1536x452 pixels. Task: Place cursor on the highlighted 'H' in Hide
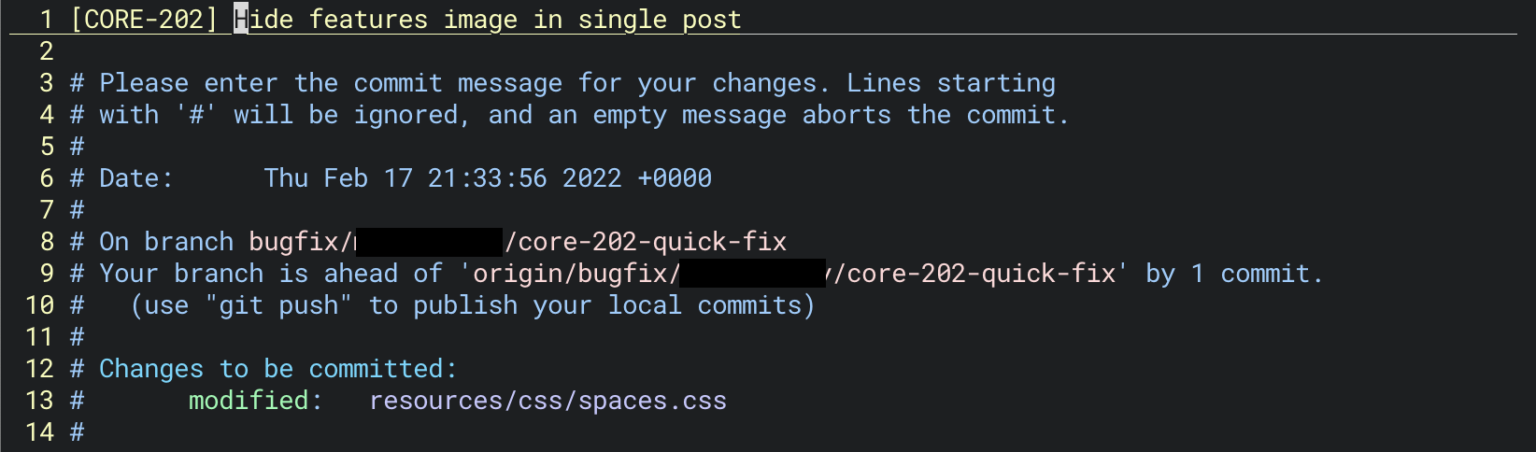click(241, 19)
